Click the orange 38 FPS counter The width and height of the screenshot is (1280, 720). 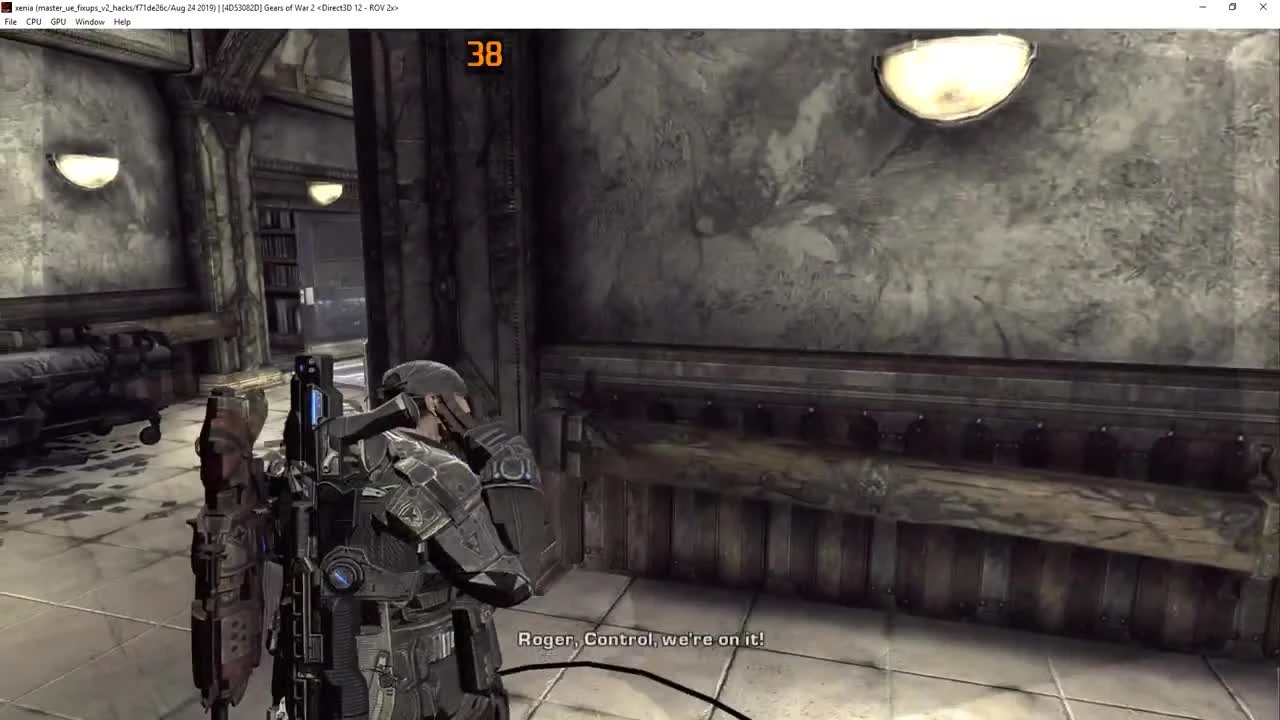pos(484,55)
